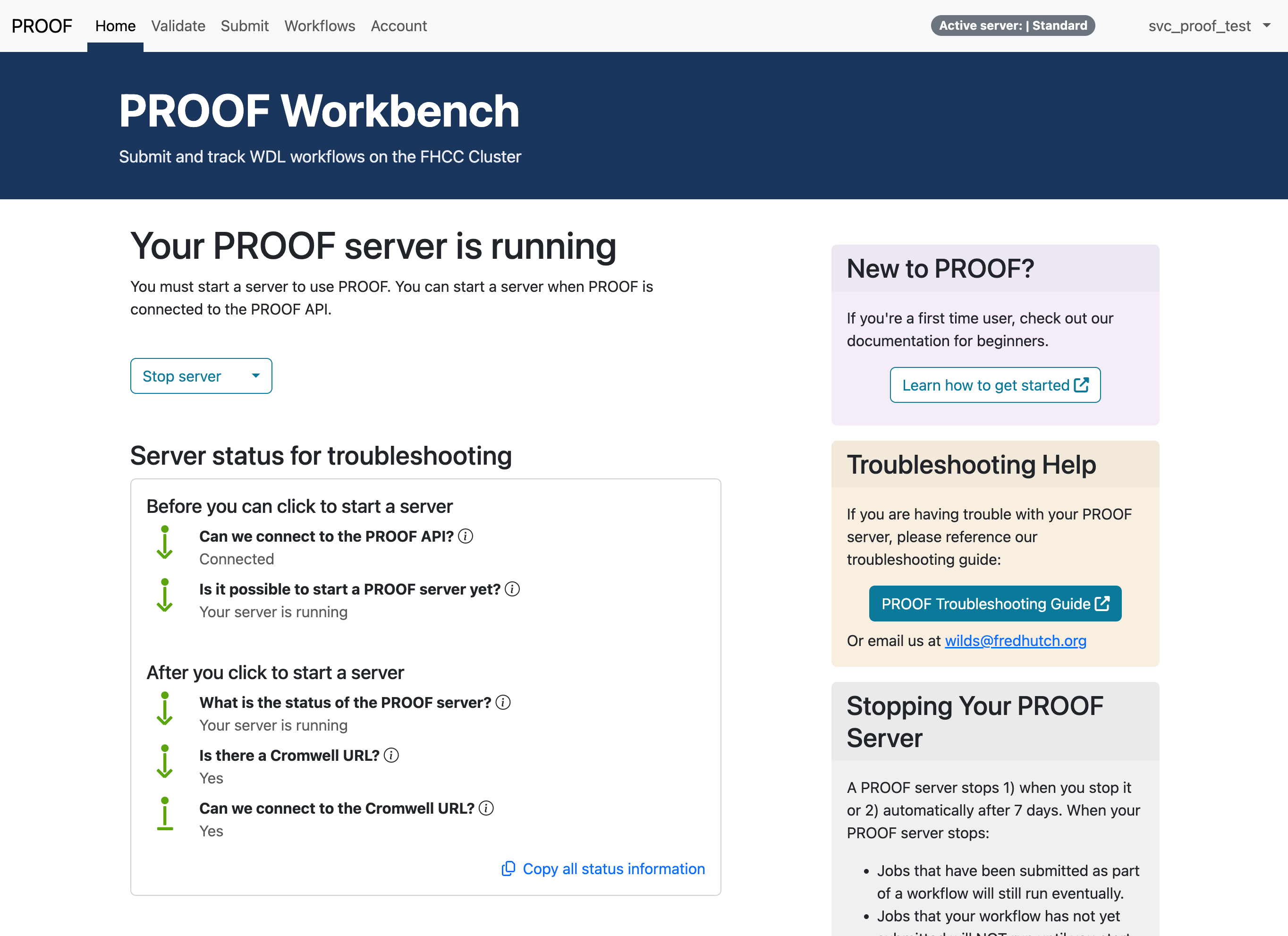Click info icon next to Cromwell URL question
This screenshot has width=1288, height=936.
pos(391,756)
